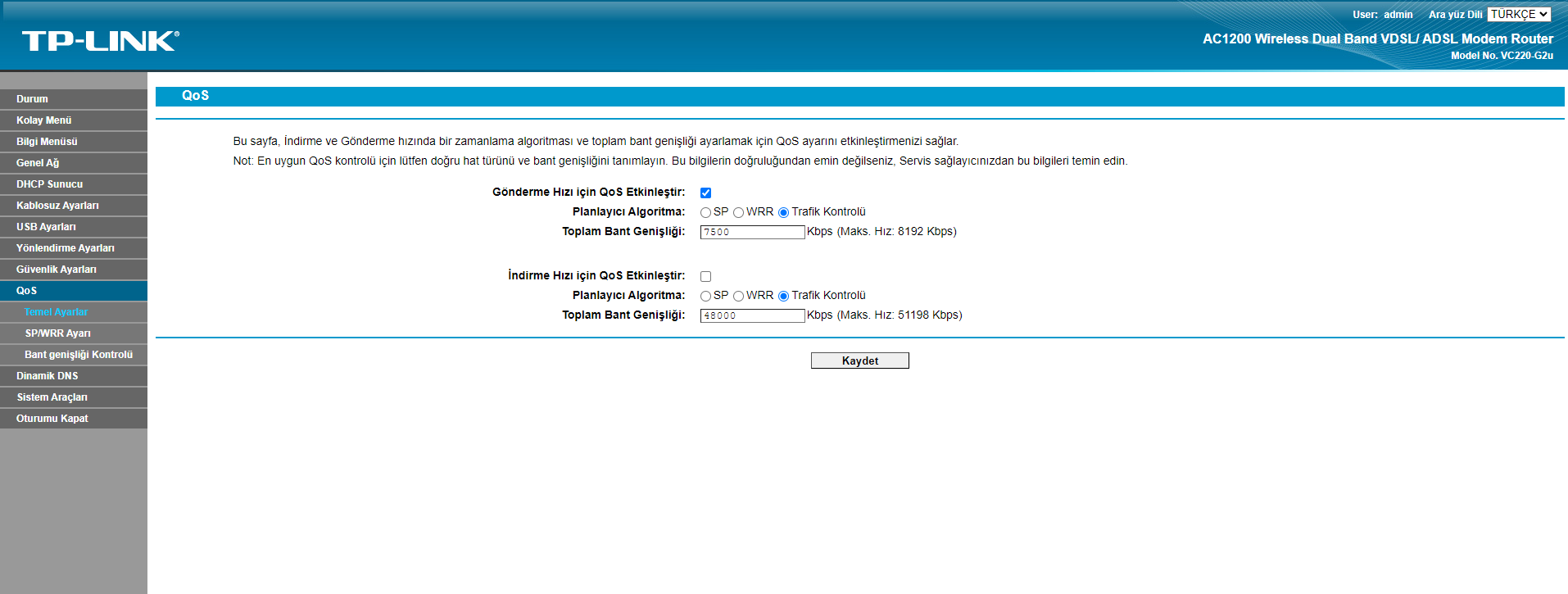1568x594 pixels.
Task: Open the Durum menu
Action: click(74, 99)
